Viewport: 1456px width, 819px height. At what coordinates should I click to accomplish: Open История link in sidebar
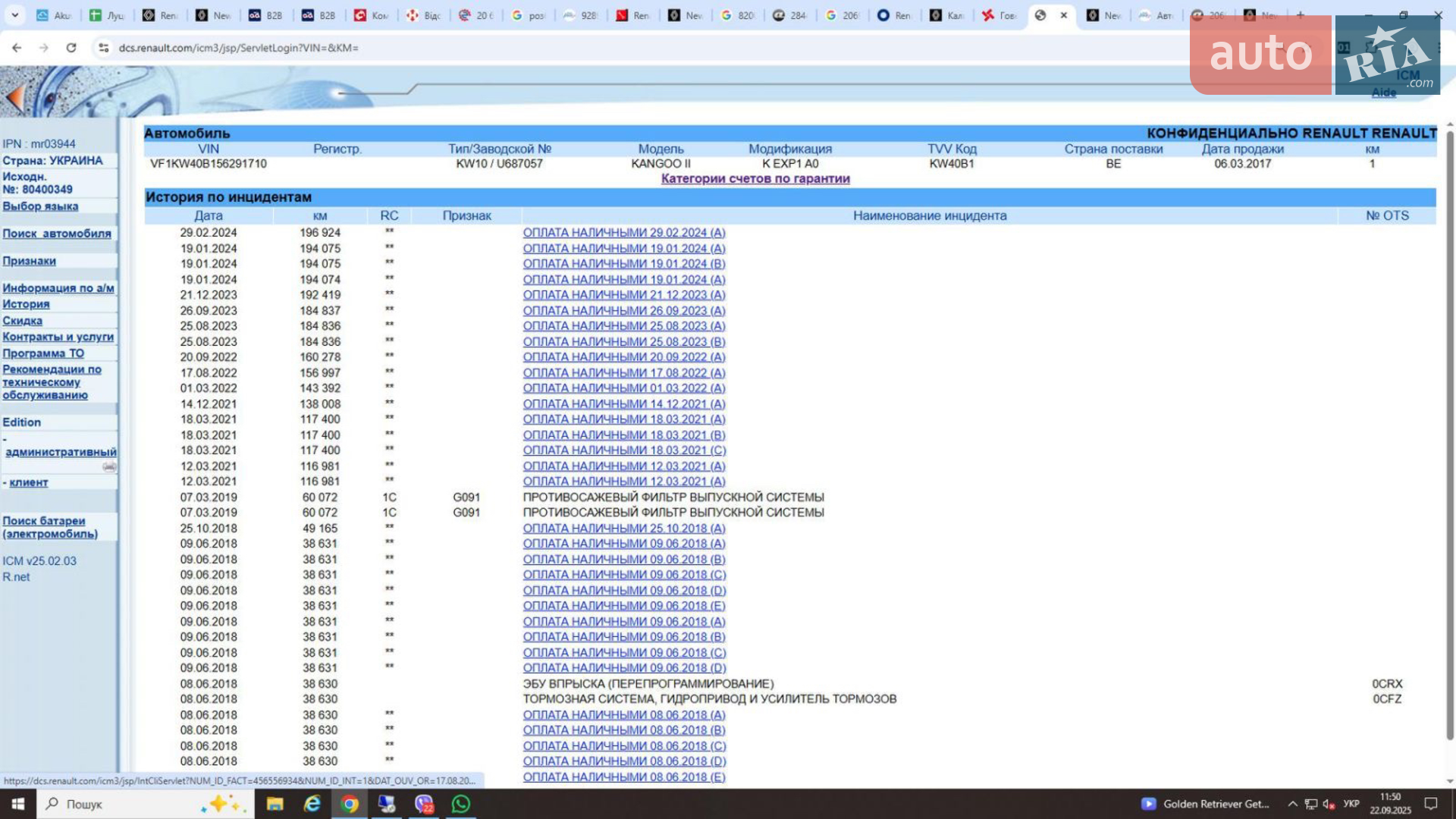click(x=26, y=304)
